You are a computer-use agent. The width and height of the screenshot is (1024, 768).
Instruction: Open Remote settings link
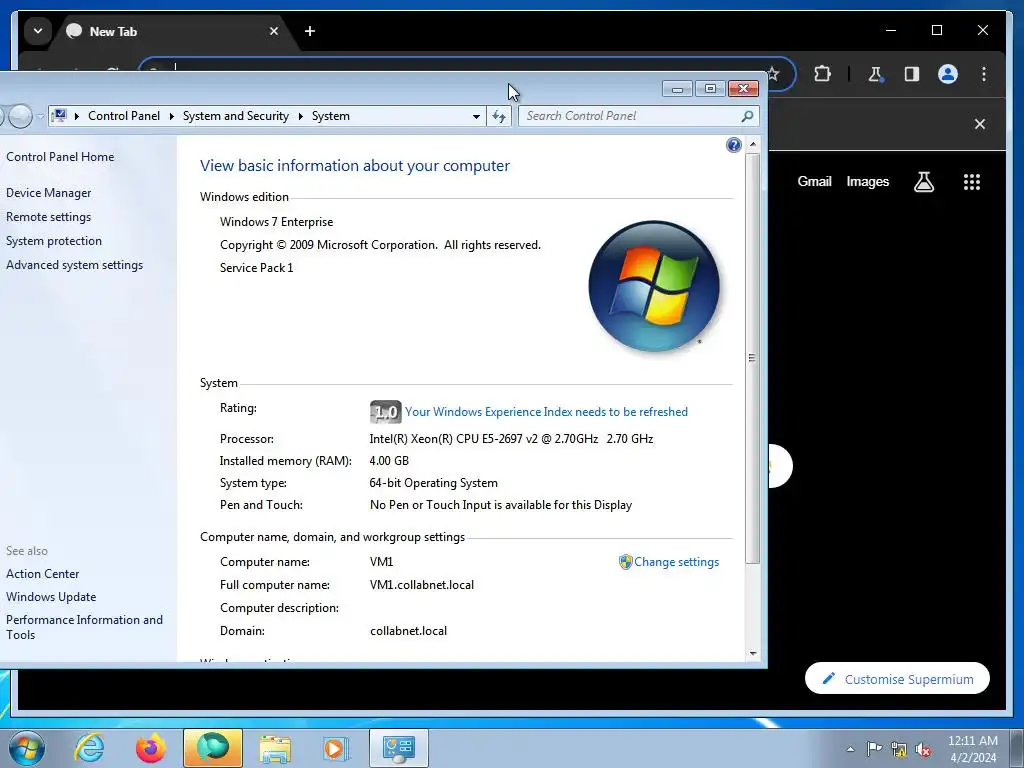coord(49,217)
